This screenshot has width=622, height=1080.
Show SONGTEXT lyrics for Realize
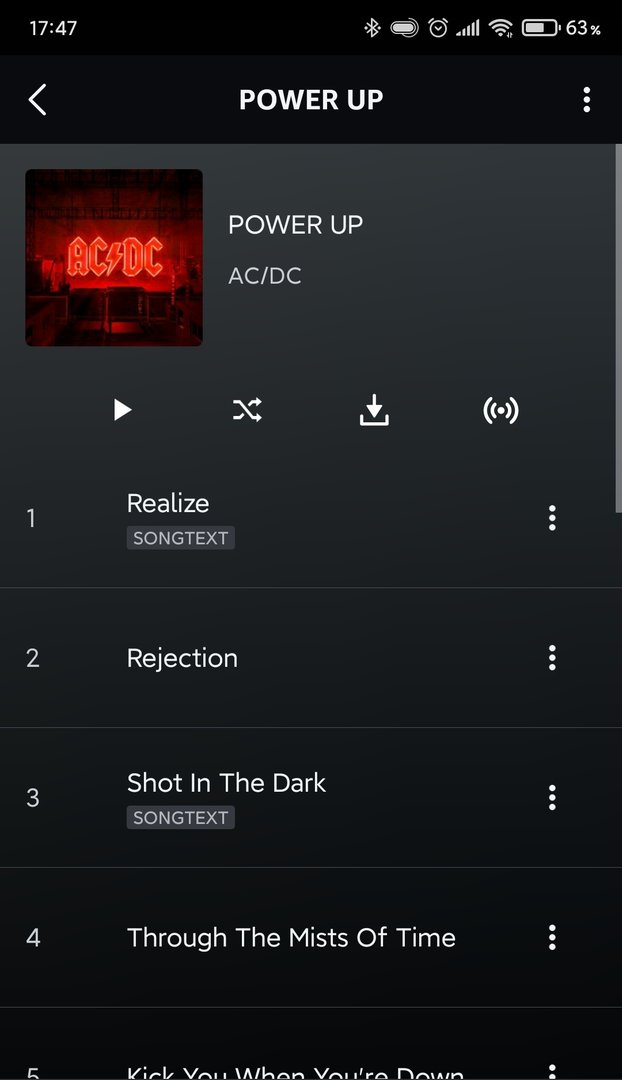[180, 538]
